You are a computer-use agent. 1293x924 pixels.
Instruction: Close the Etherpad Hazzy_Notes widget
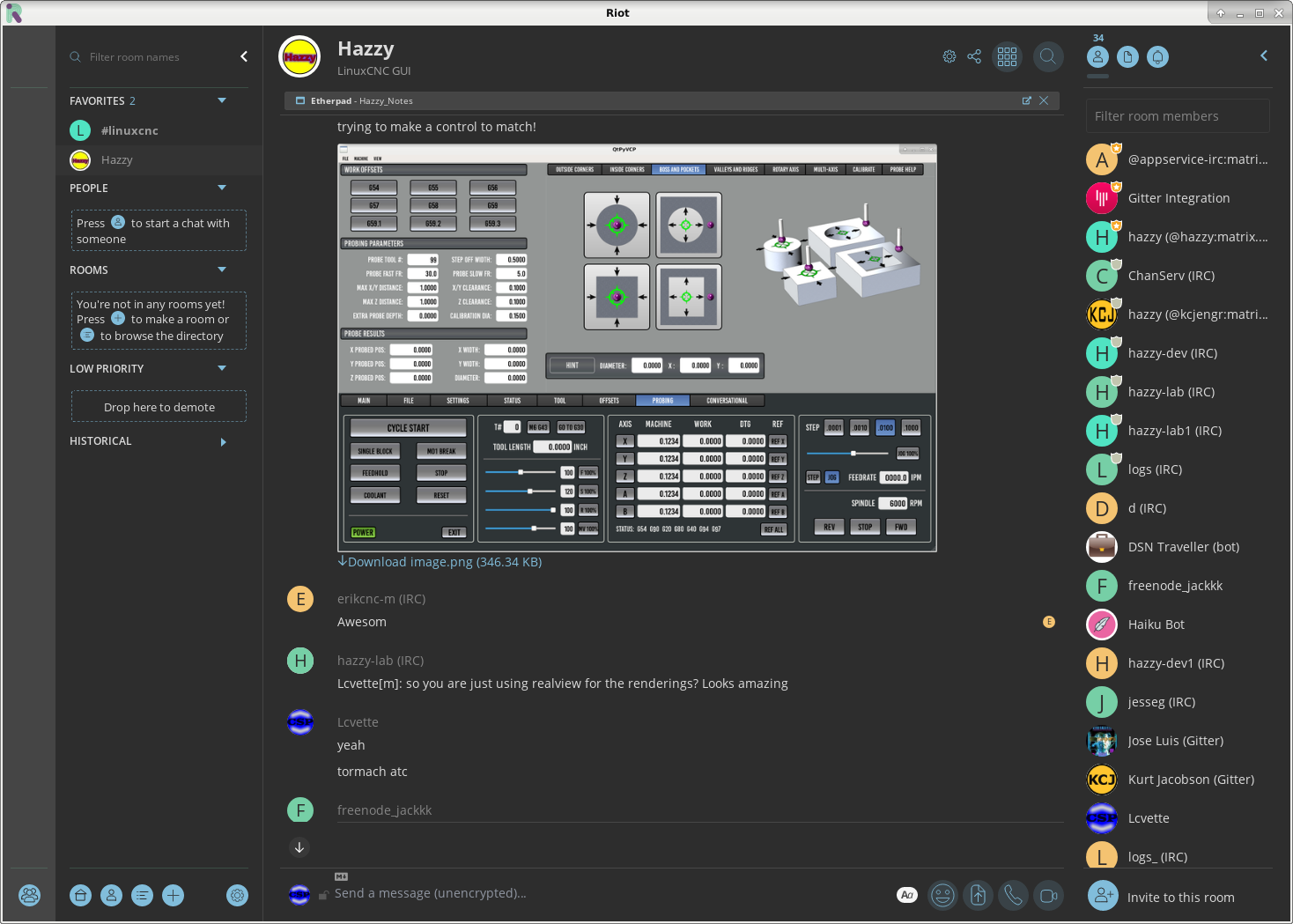(1044, 100)
